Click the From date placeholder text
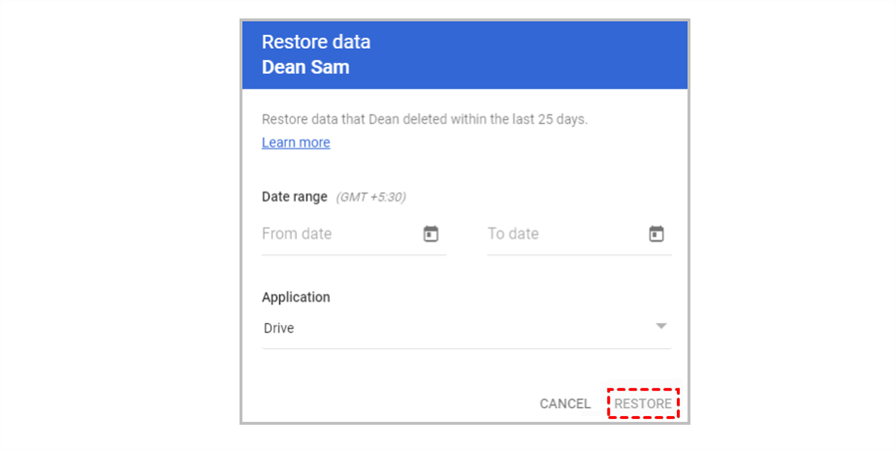Screen dimensions: 896x450 [297, 234]
